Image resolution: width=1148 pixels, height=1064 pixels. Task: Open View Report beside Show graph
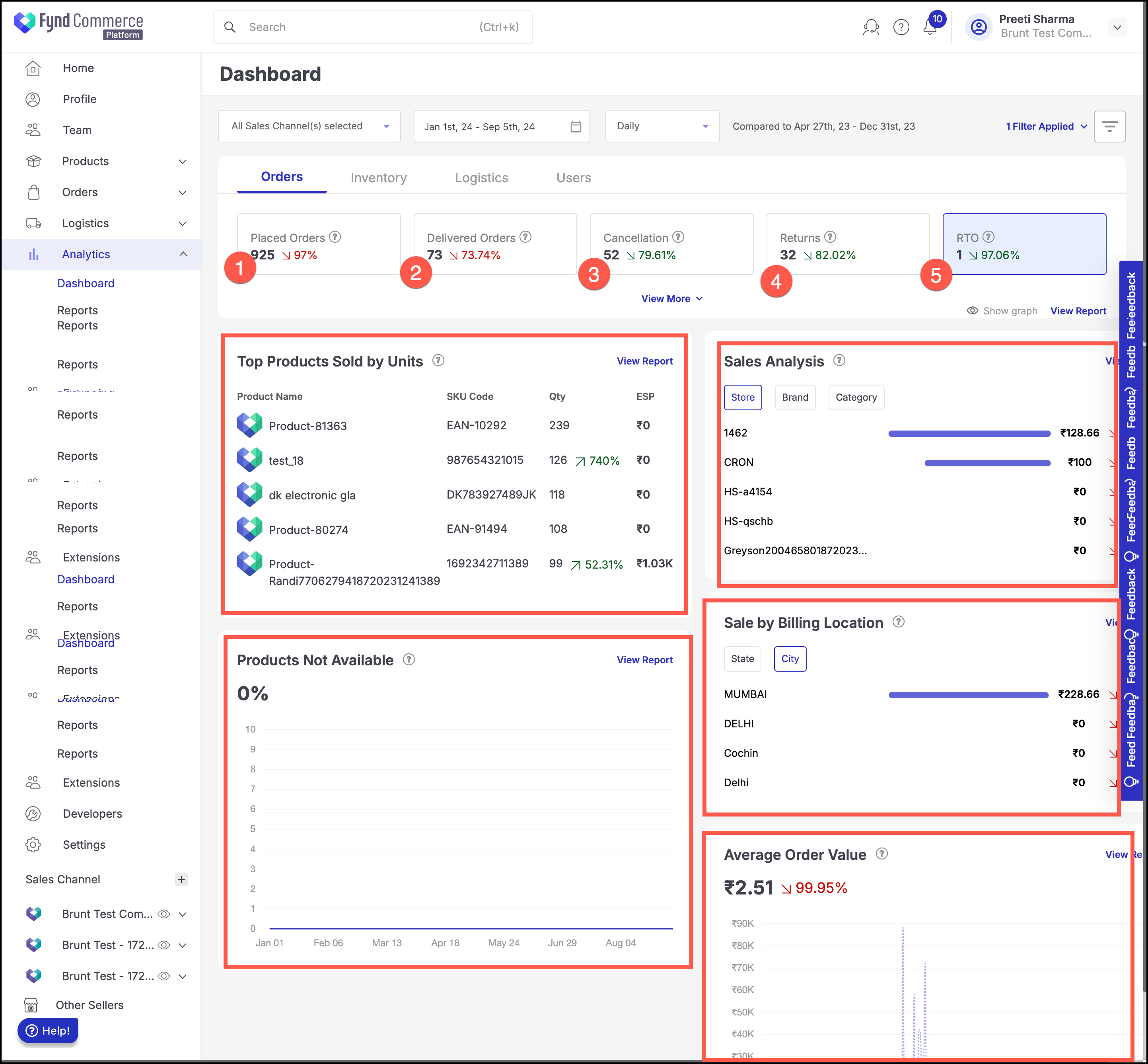[x=1078, y=311]
